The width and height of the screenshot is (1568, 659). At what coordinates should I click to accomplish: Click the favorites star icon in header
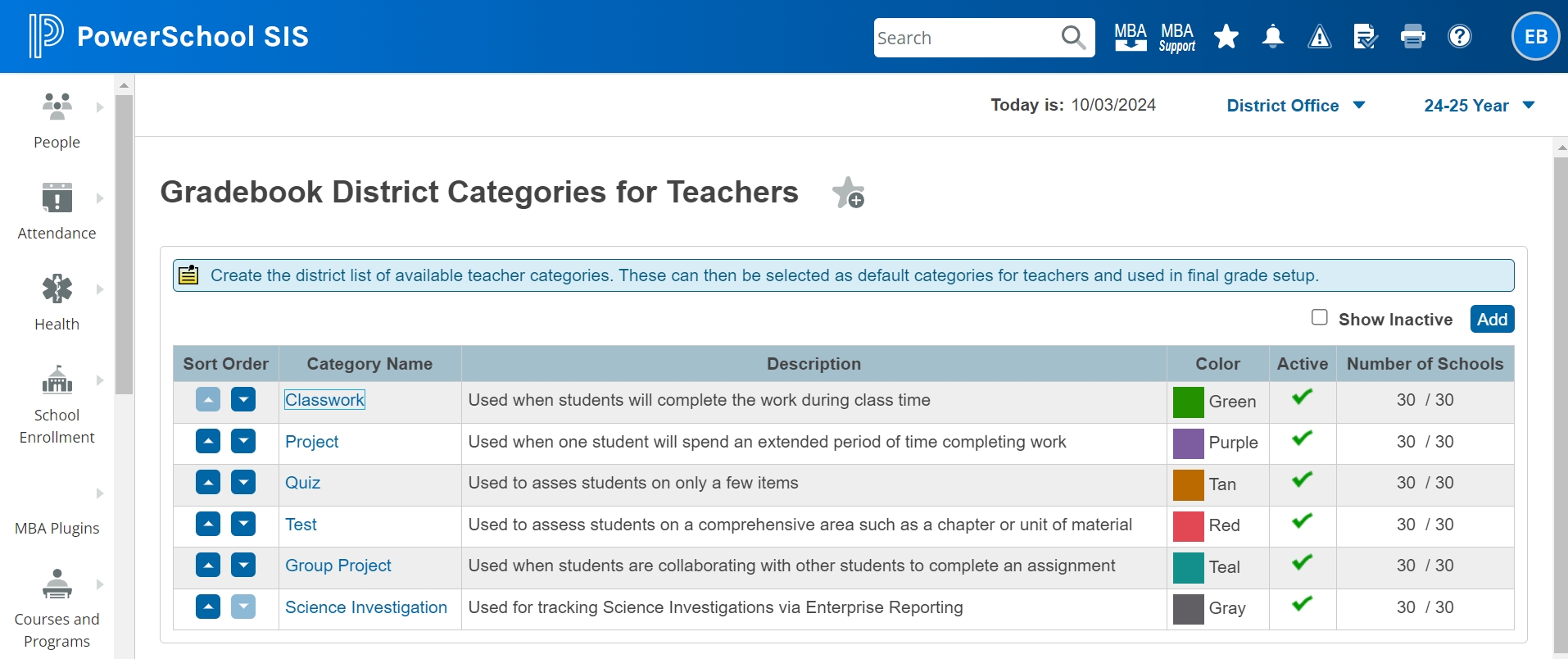(1226, 37)
